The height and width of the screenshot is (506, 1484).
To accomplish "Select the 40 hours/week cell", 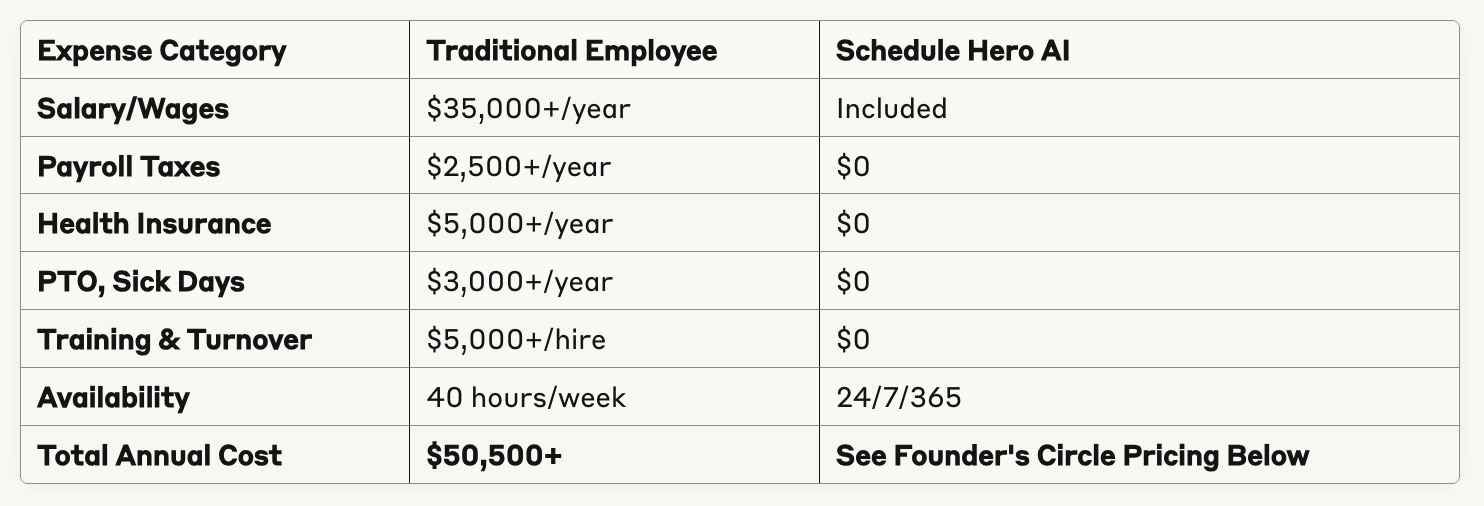I will tap(526, 397).
